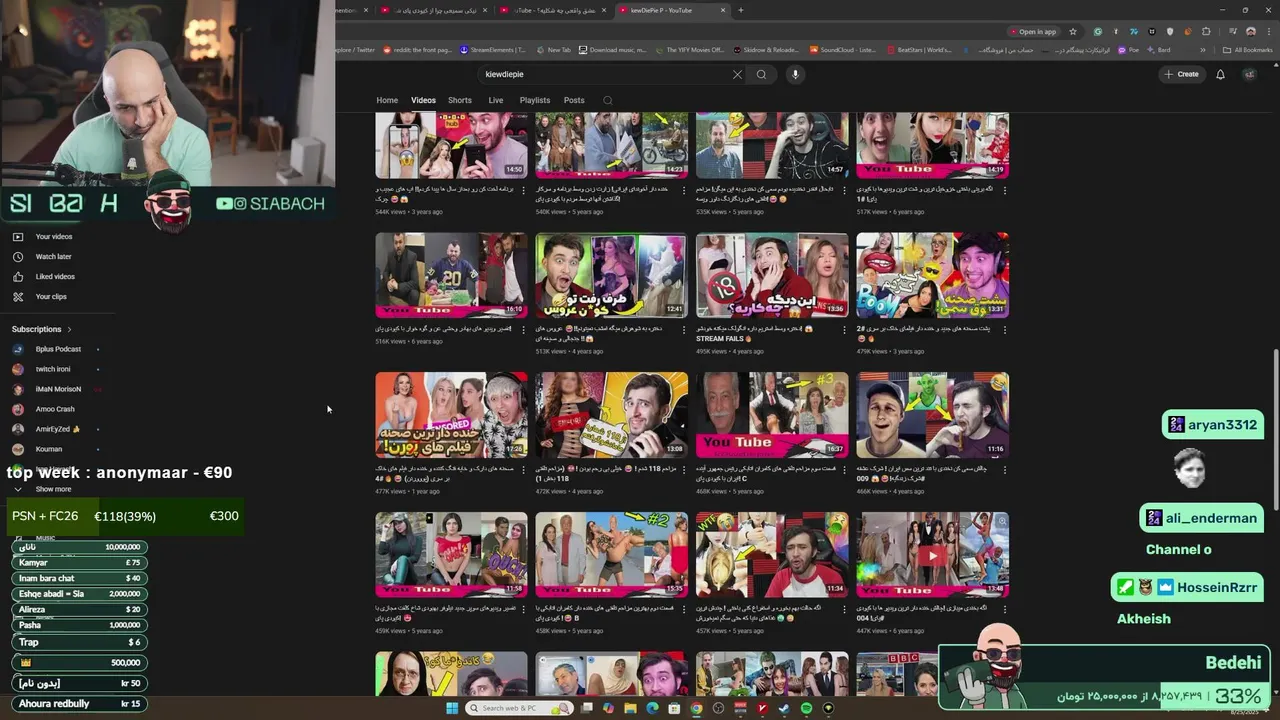This screenshot has height=720, width=1280.
Task: Open Spotify from the taskbar
Action: pyautogui.click(x=806, y=708)
